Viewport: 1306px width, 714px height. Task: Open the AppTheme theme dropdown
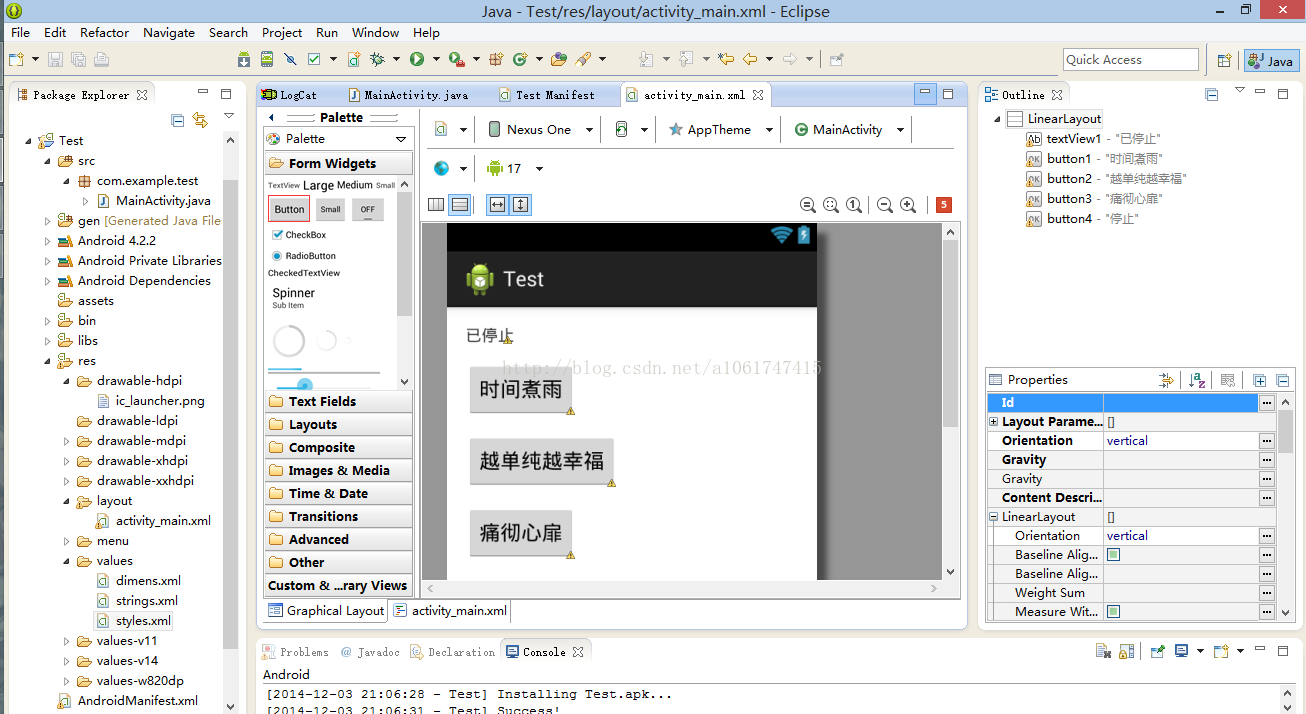720,129
